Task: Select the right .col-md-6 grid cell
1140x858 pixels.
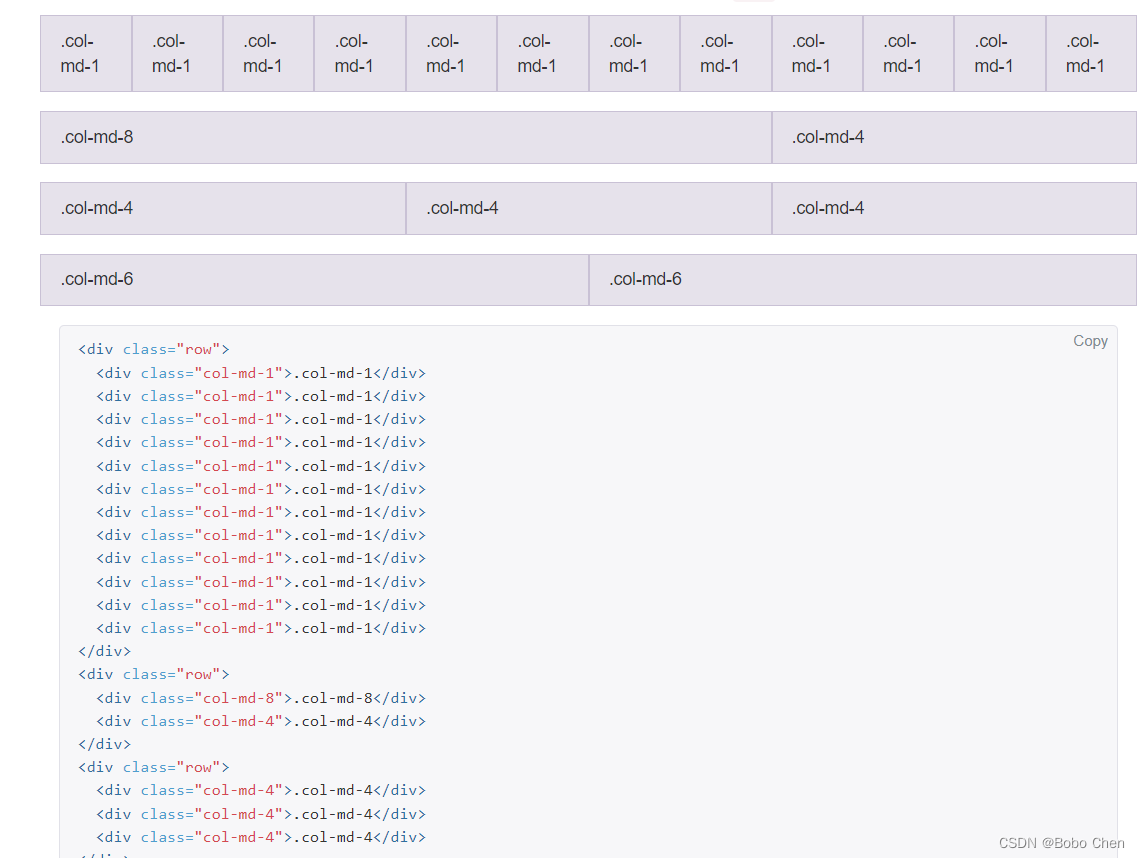Action: coord(862,279)
